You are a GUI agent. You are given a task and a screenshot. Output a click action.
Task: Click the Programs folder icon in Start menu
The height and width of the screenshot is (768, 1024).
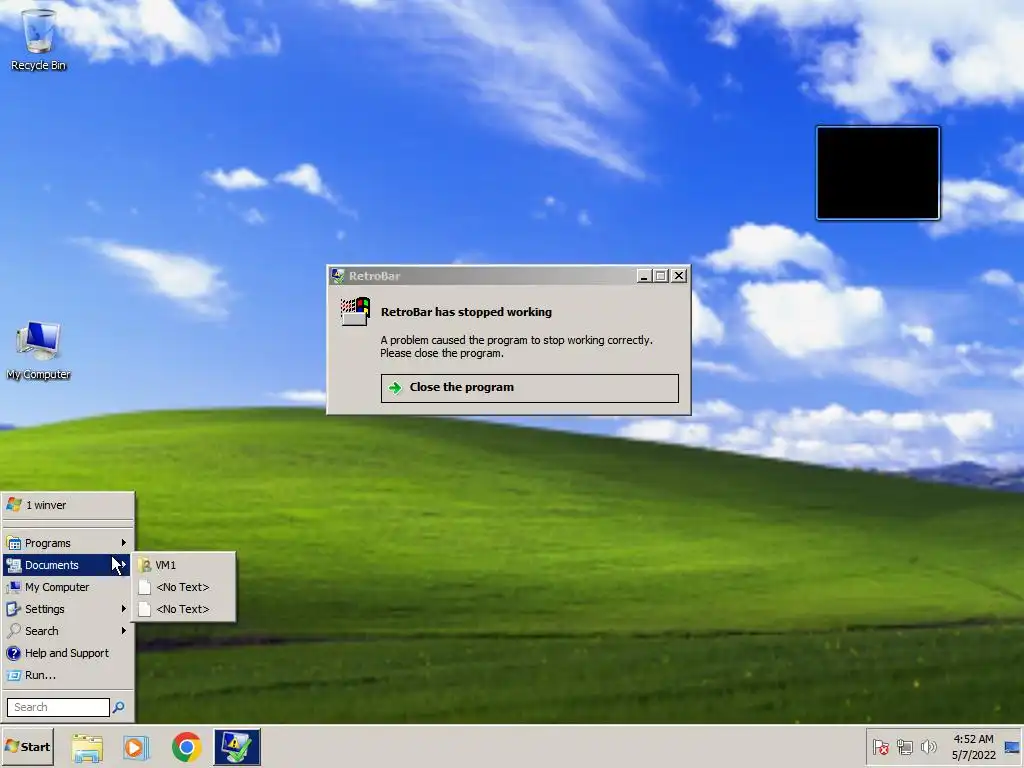(14, 543)
